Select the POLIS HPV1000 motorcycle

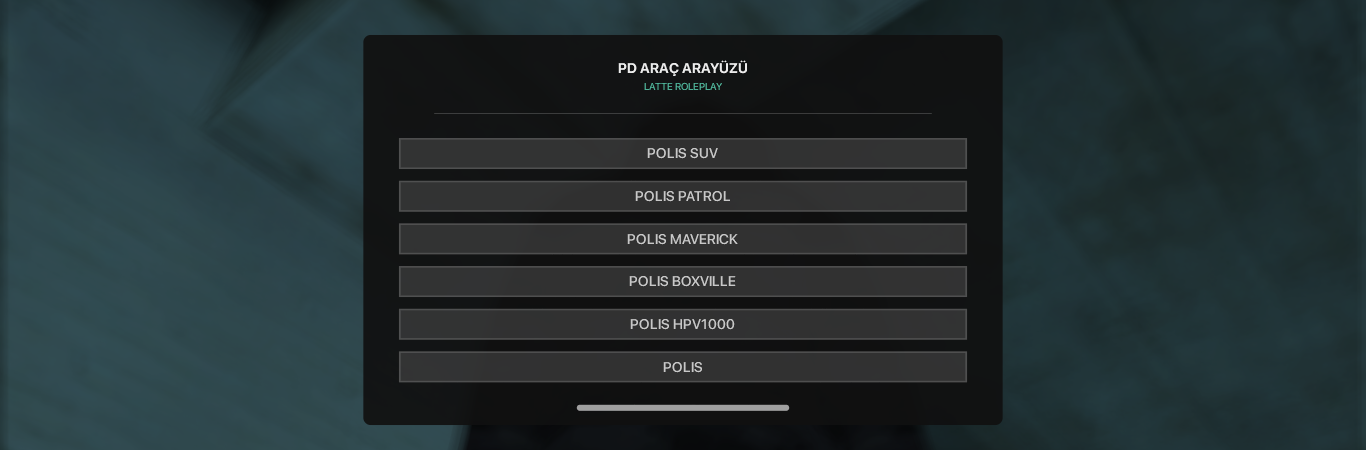click(x=682, y=324)
